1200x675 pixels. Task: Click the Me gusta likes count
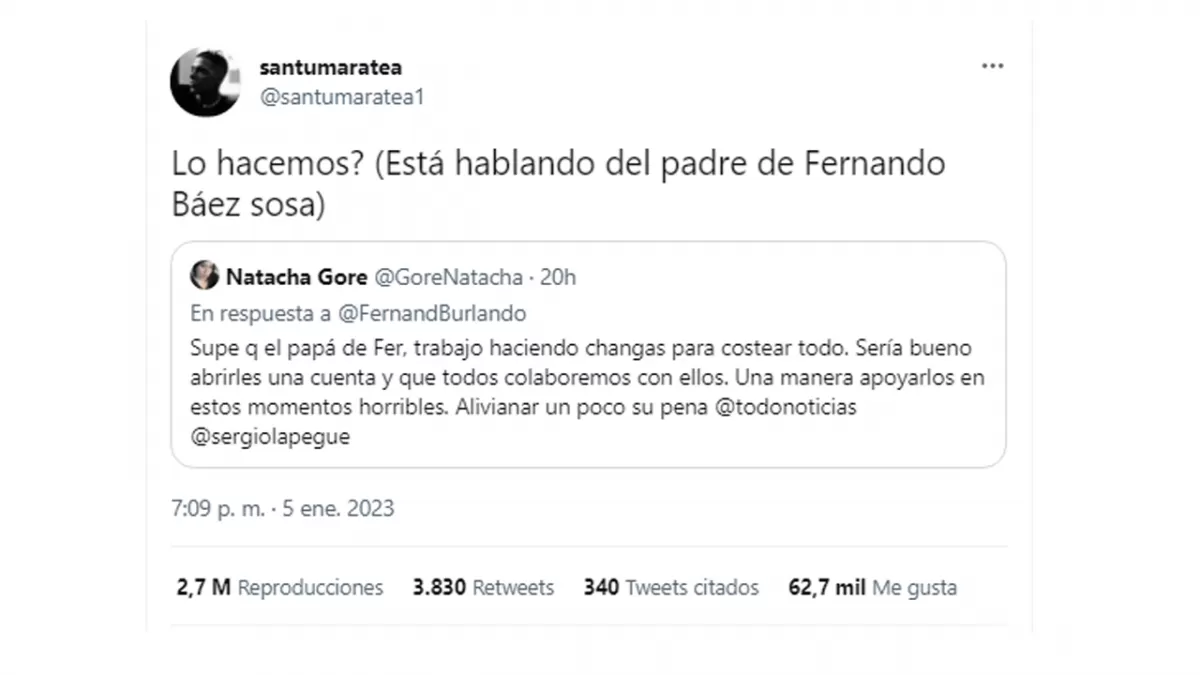pos(873,588)
